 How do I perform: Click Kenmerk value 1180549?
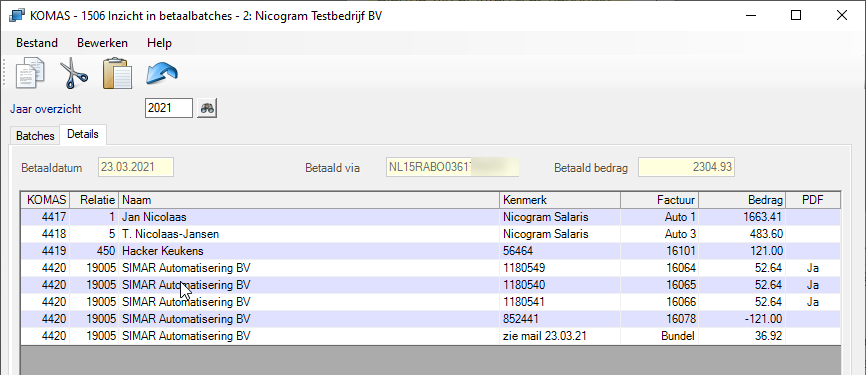[524, 268]
